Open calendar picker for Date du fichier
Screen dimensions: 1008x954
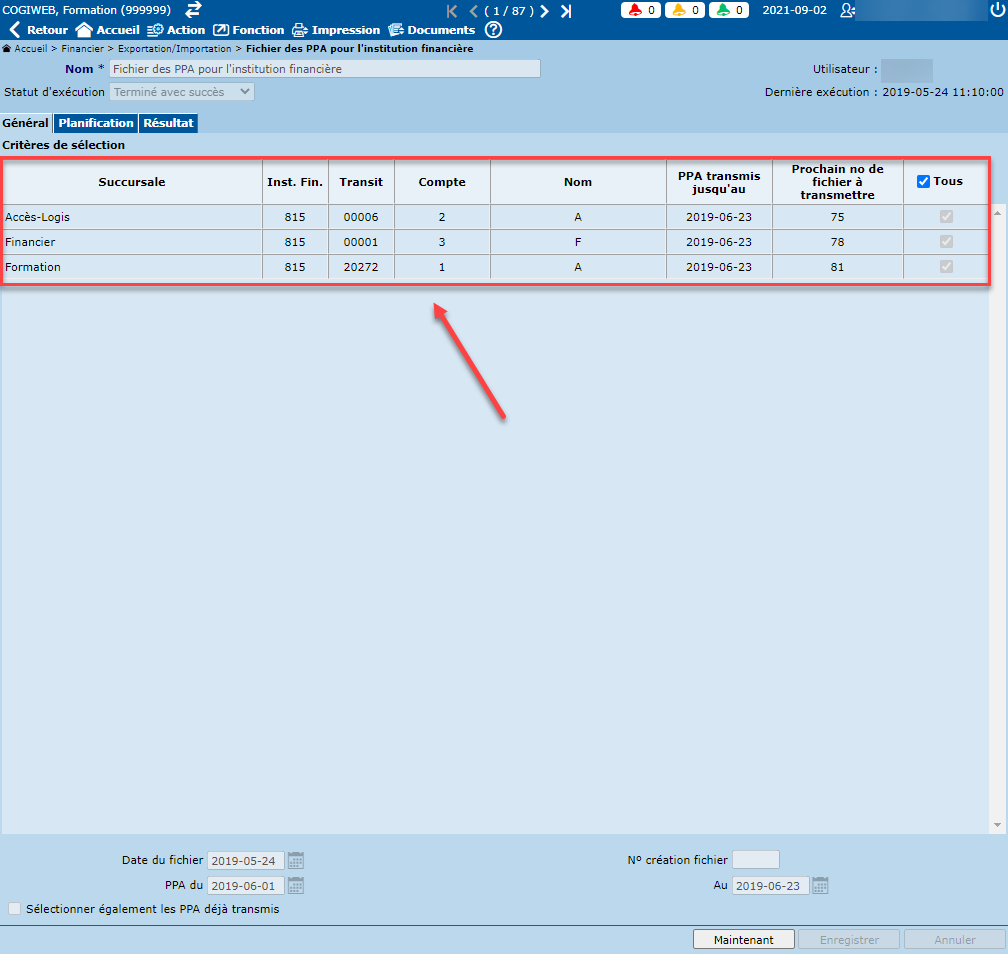[x=296, y=860]
